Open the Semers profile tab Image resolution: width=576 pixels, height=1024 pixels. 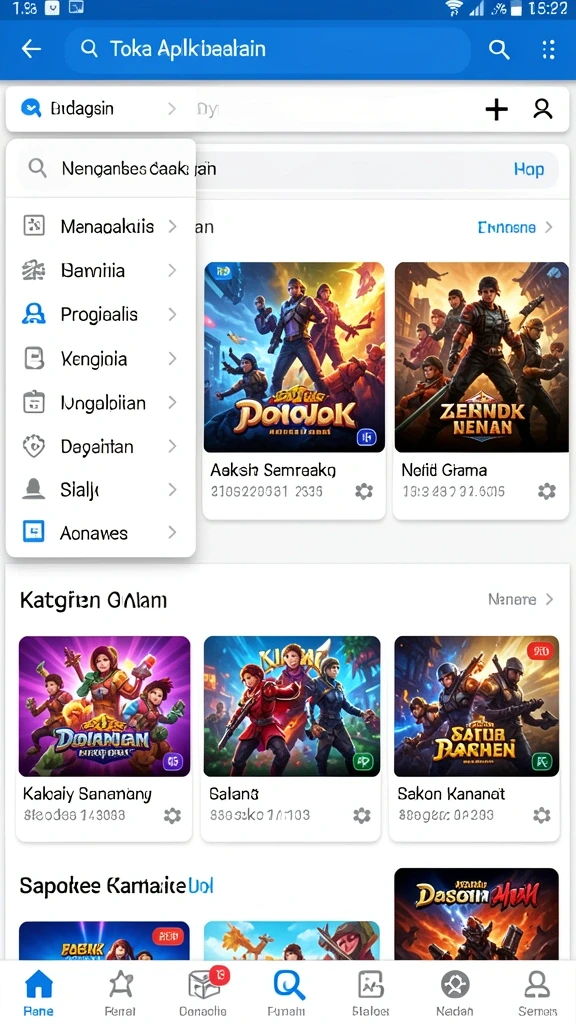[537, 993]
